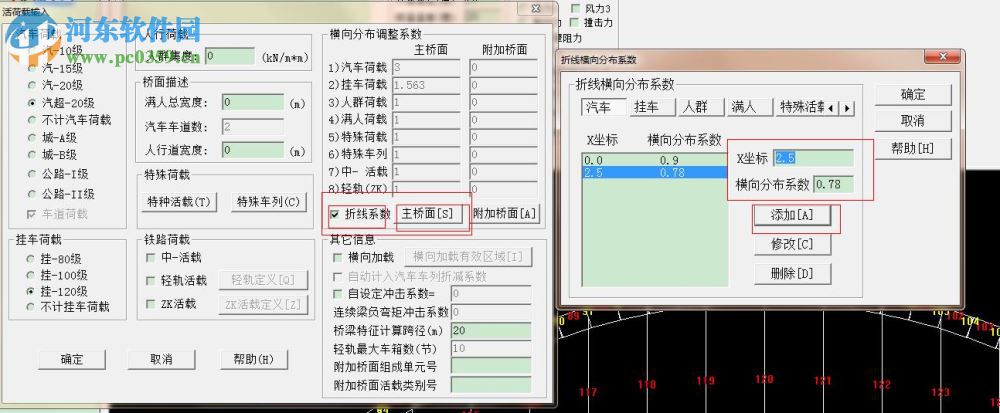The height and width of the screenshot is (413, 1000).
Task: Select 不计汽车荷载 option
Action: (31, 120)
